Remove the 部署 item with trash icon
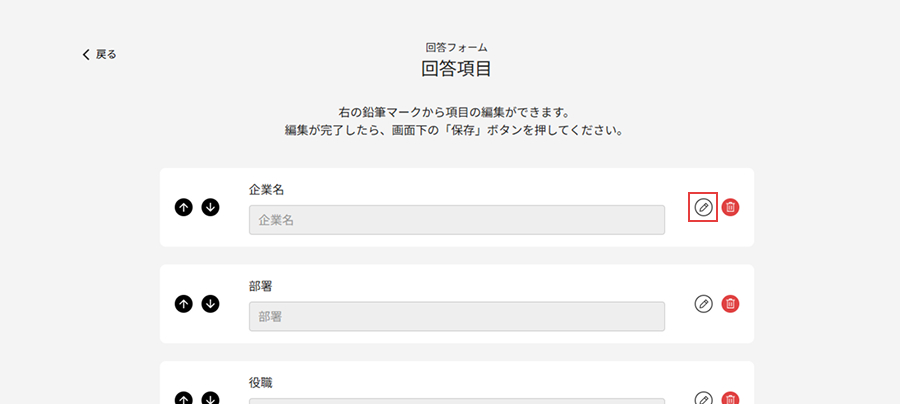900x404 pixels. pos(731,303)
